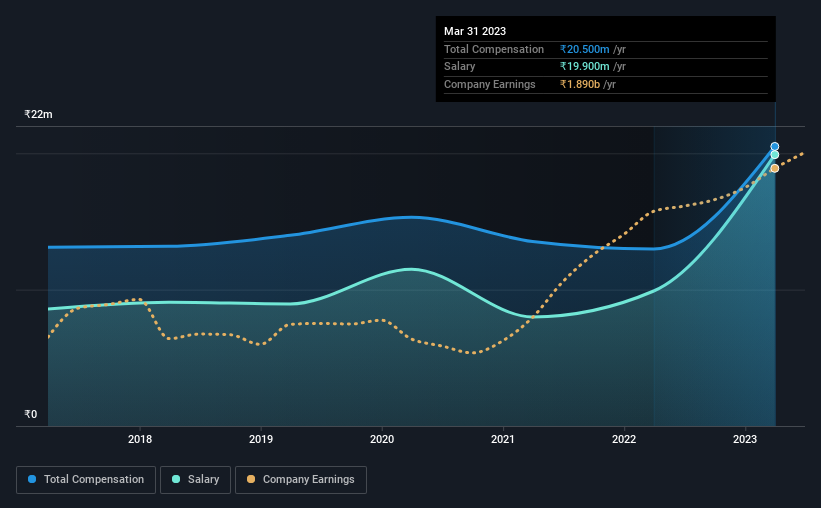Click the ₹20.500m Total Compensation tooltip value
This screenshot has height=508, width=821.
(584, 49)
